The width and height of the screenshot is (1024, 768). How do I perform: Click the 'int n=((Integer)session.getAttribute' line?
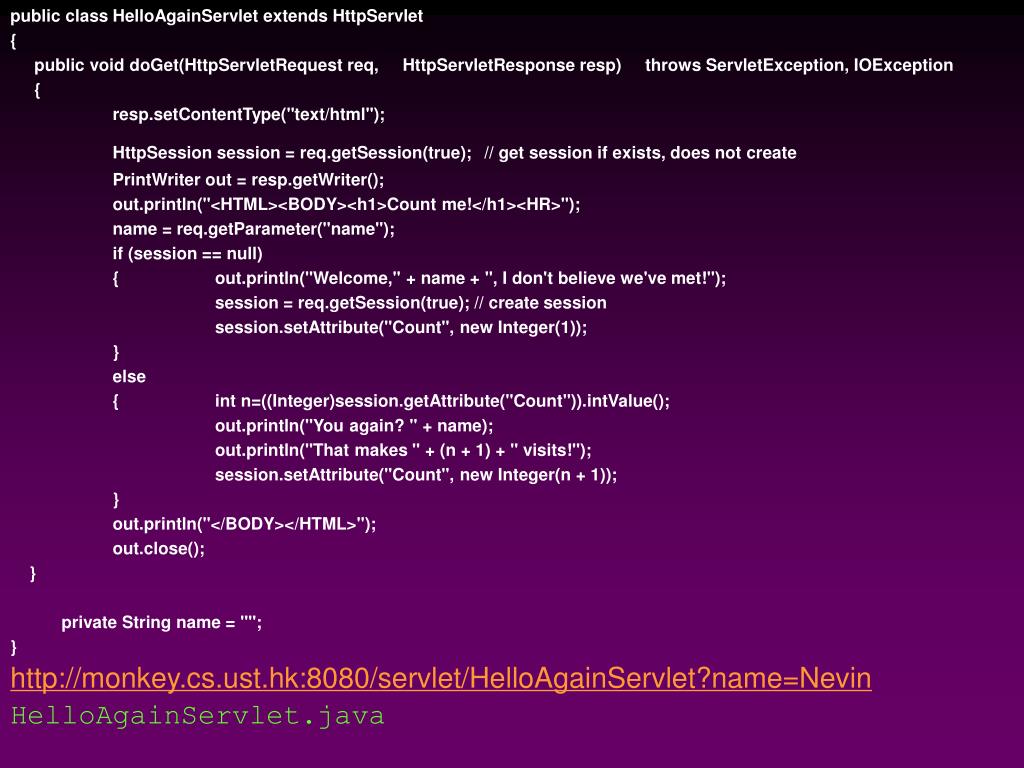[442, 401]
